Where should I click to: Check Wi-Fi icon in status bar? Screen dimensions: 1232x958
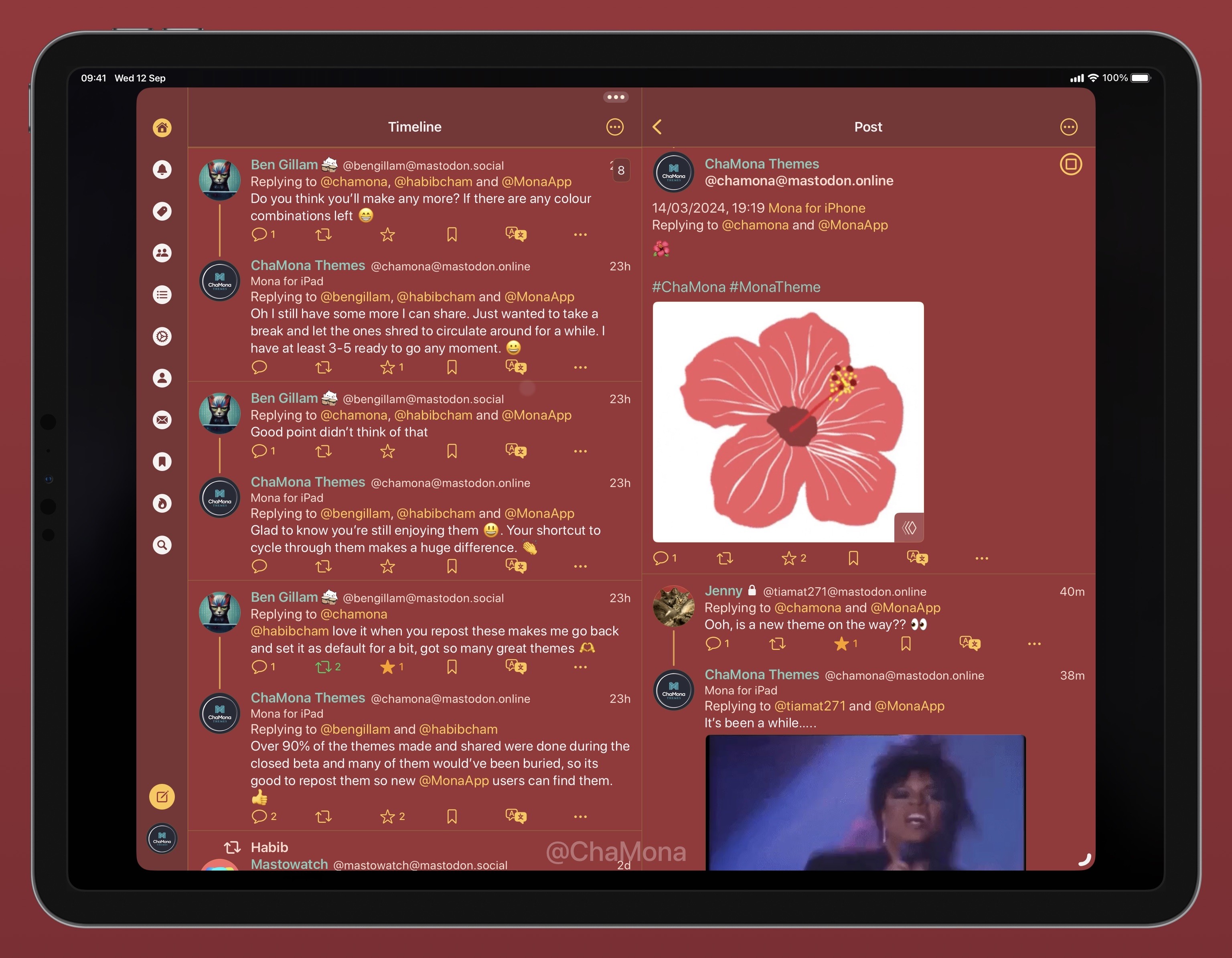1093,78
